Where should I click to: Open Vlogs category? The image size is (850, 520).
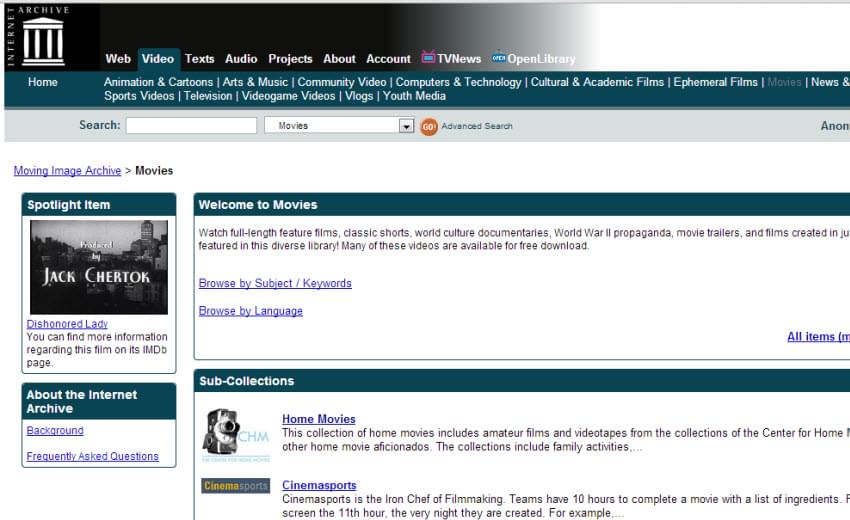tap(359, 96)
